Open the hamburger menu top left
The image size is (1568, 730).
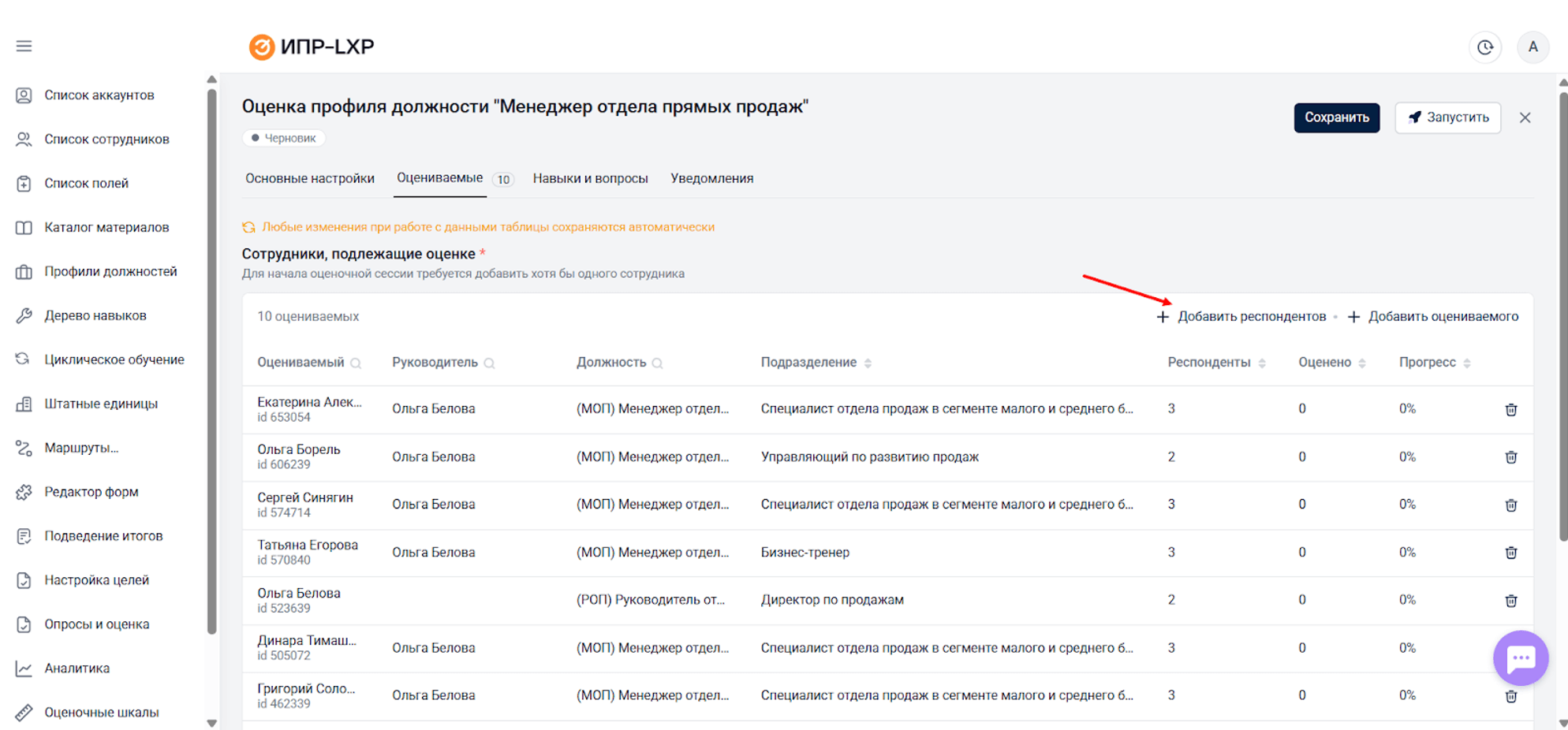(x=24, y=46)
